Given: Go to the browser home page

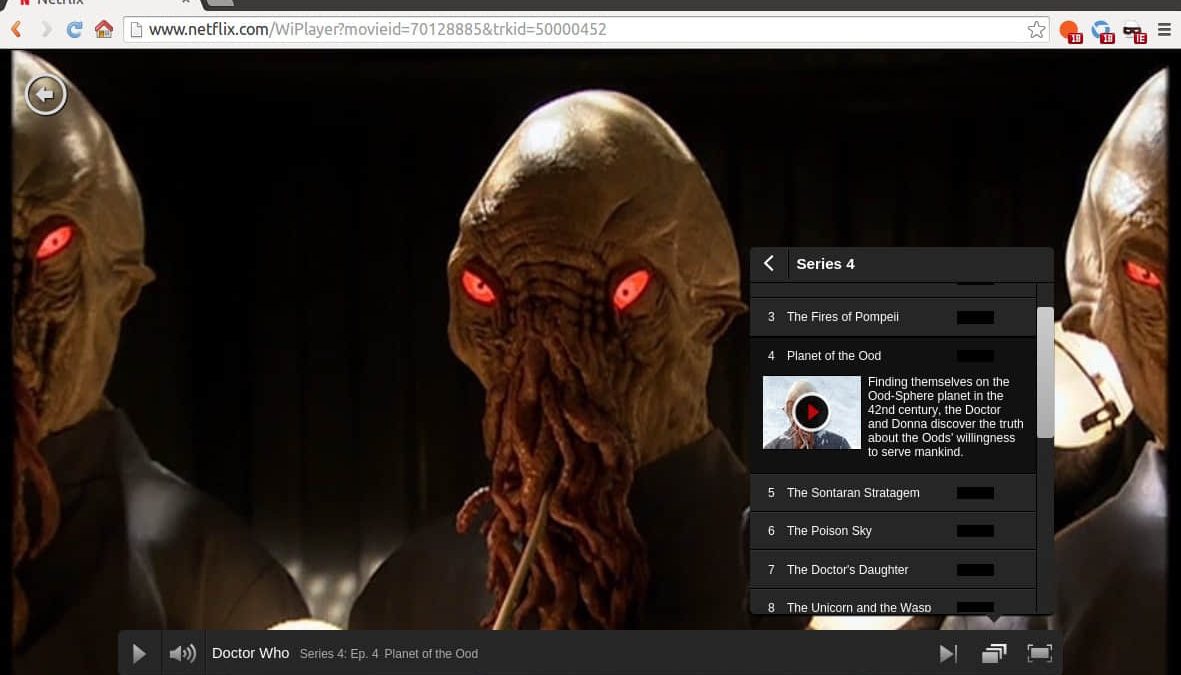Looking at the screenshot, I should tap(104, 29).
